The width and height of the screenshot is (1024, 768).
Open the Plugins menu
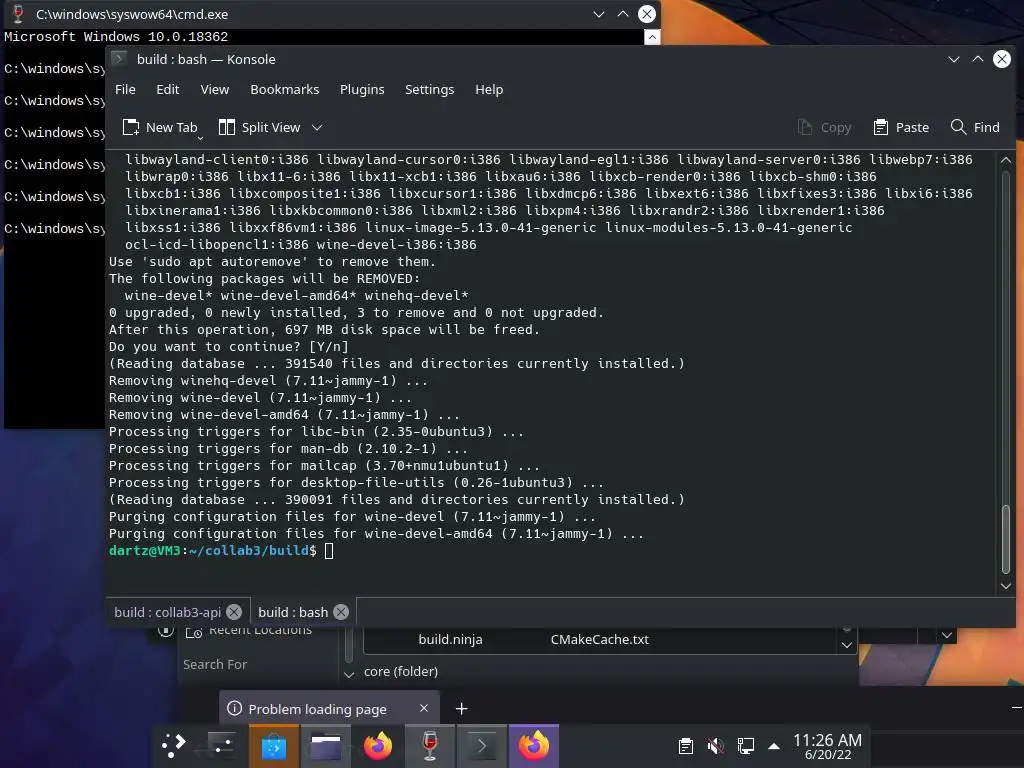coord(362,89)
